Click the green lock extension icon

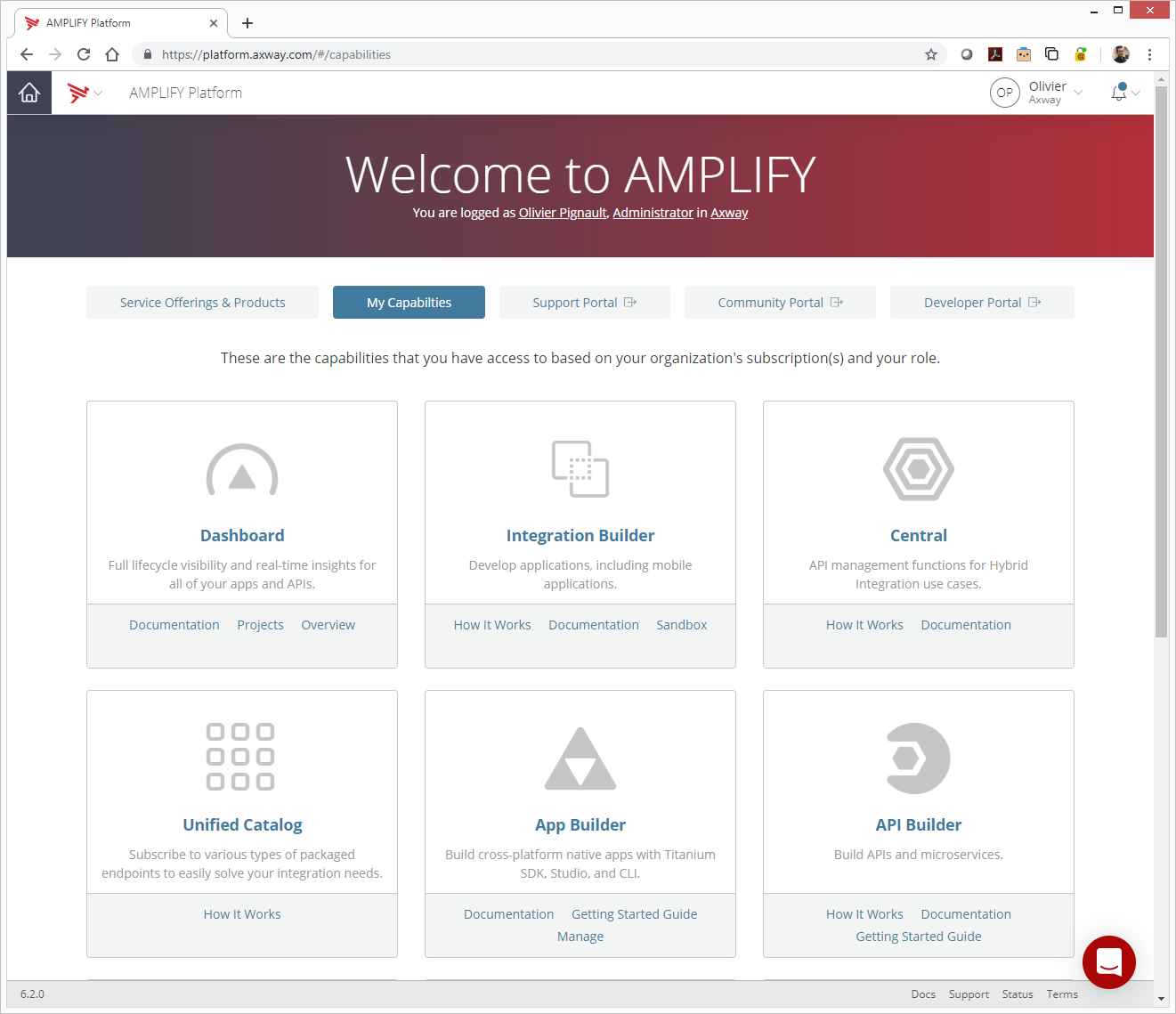tap(1081, 54)
